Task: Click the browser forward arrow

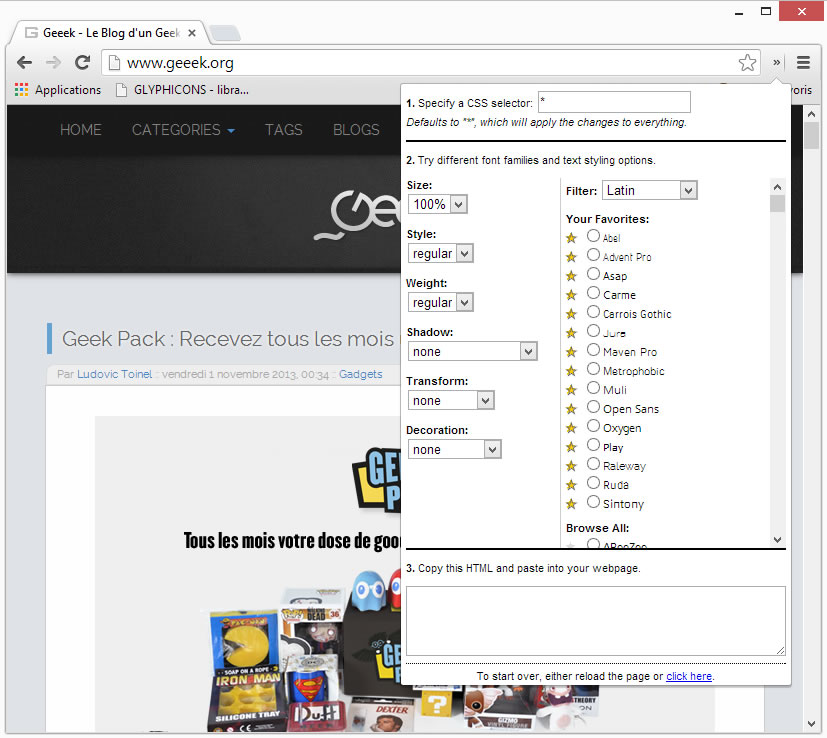Action: (53, 63)
